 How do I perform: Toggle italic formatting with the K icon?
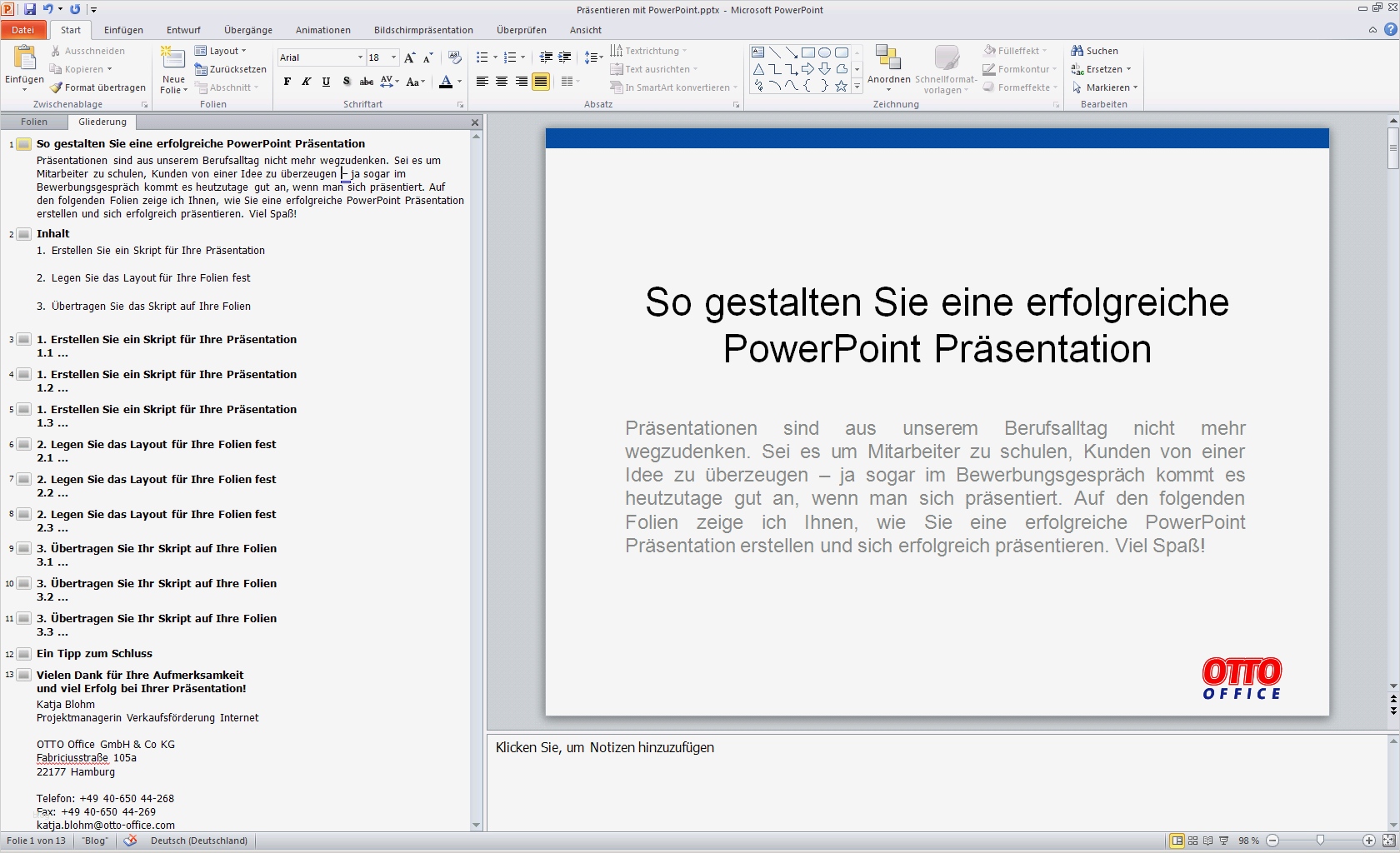[306, 82]
